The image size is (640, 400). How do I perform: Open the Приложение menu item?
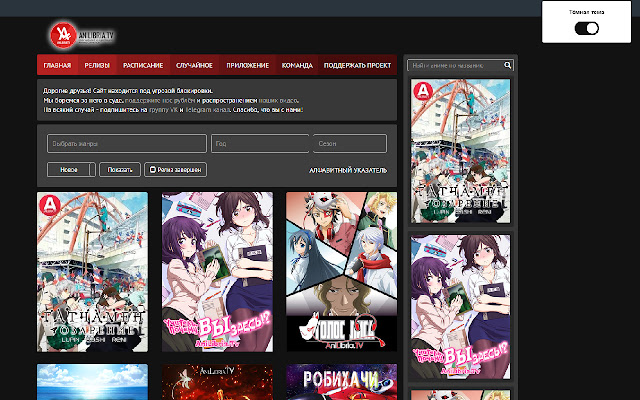tap(248, 65)
